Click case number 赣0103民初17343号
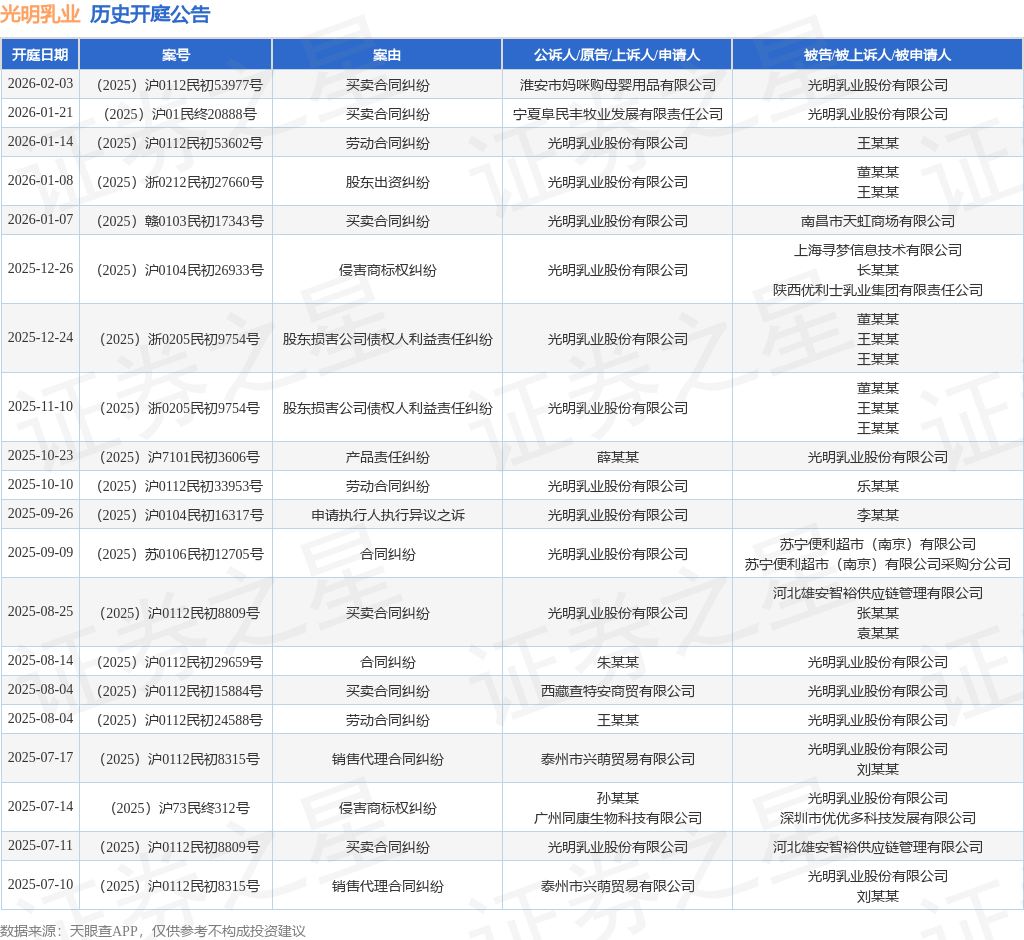 180,221
